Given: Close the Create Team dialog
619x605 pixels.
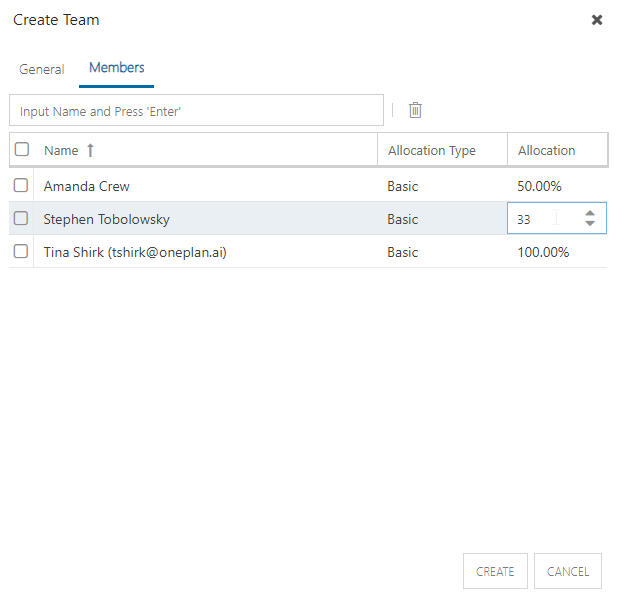Looking at the screenshot, I should pyautogui.click(x=597, y=20).
